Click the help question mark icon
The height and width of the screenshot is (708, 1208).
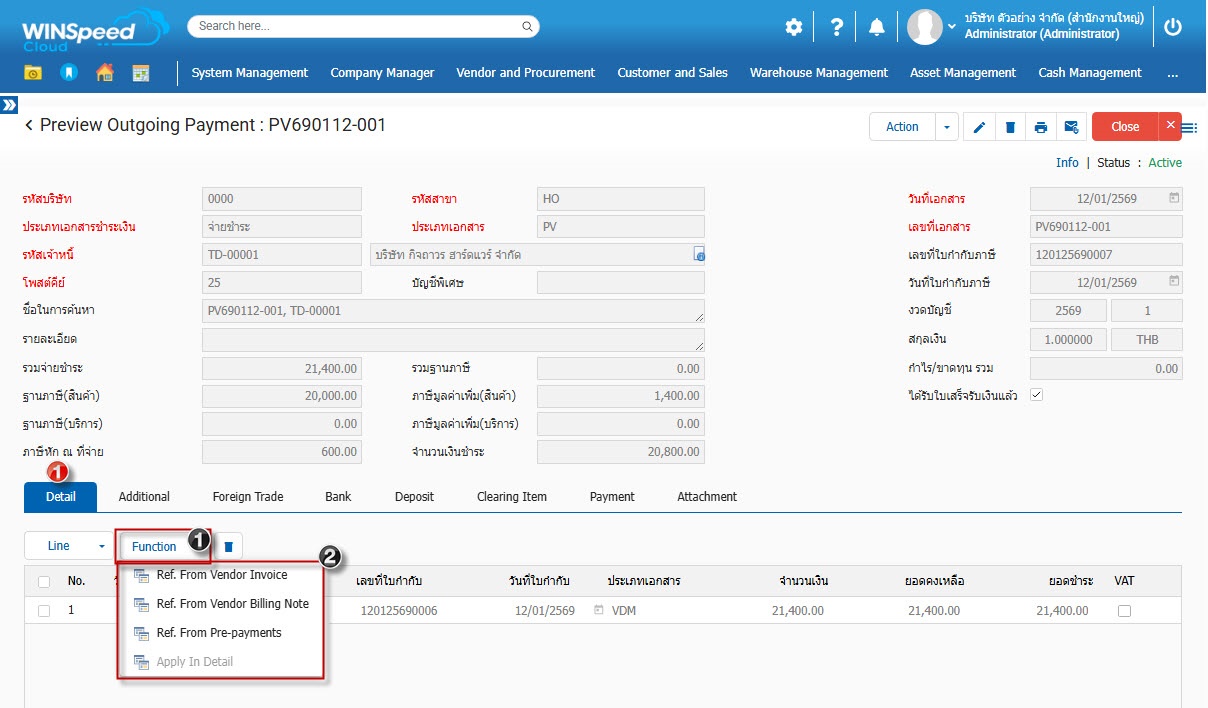click(x=837, y=27)
